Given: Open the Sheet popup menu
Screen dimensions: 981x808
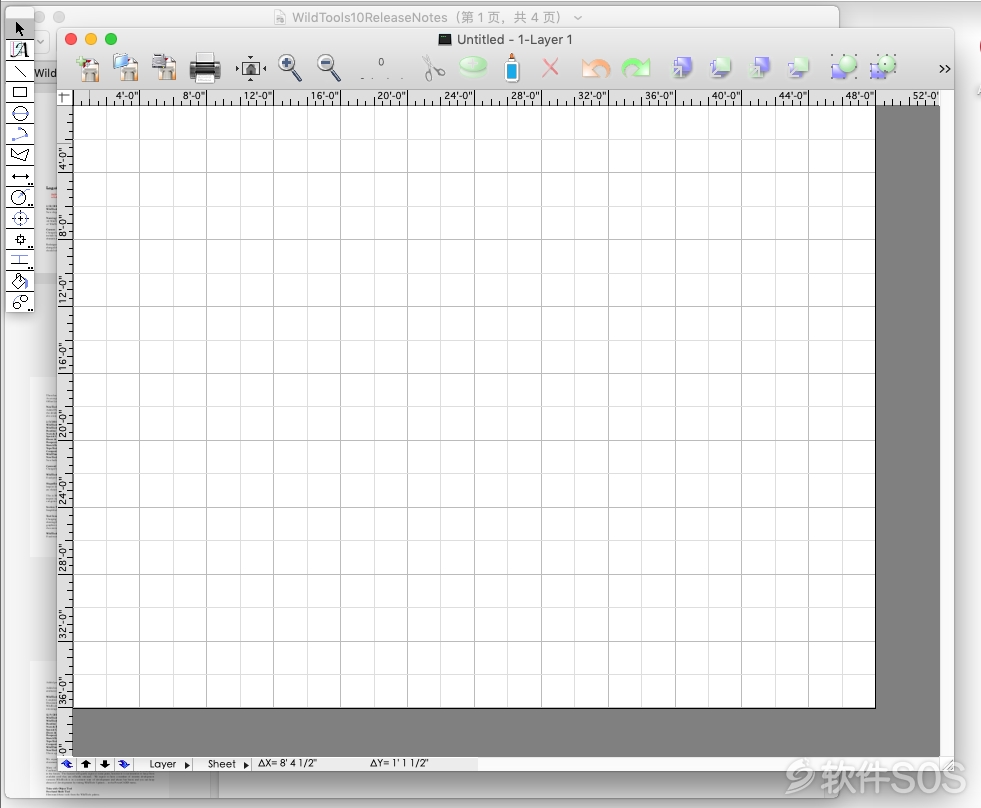Looking at the screenshot, I should tap(228, 764).
